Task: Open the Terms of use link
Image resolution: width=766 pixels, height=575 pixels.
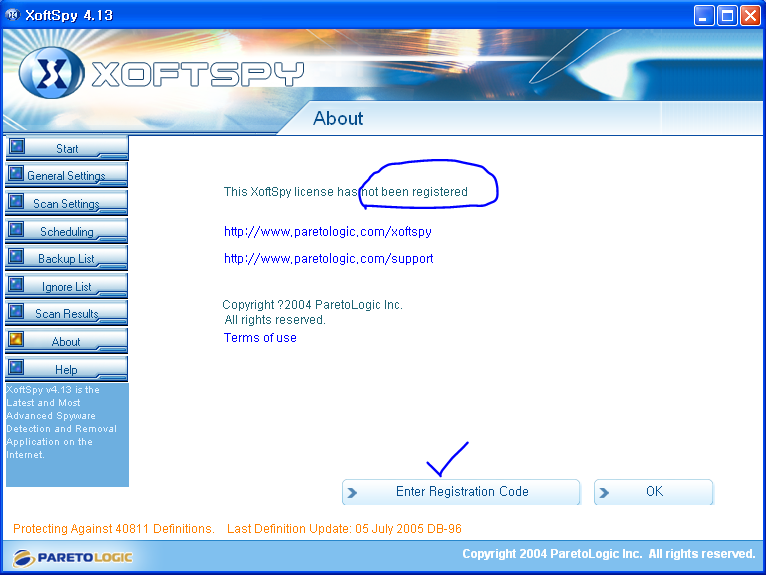Action: [x=260, y=338]
